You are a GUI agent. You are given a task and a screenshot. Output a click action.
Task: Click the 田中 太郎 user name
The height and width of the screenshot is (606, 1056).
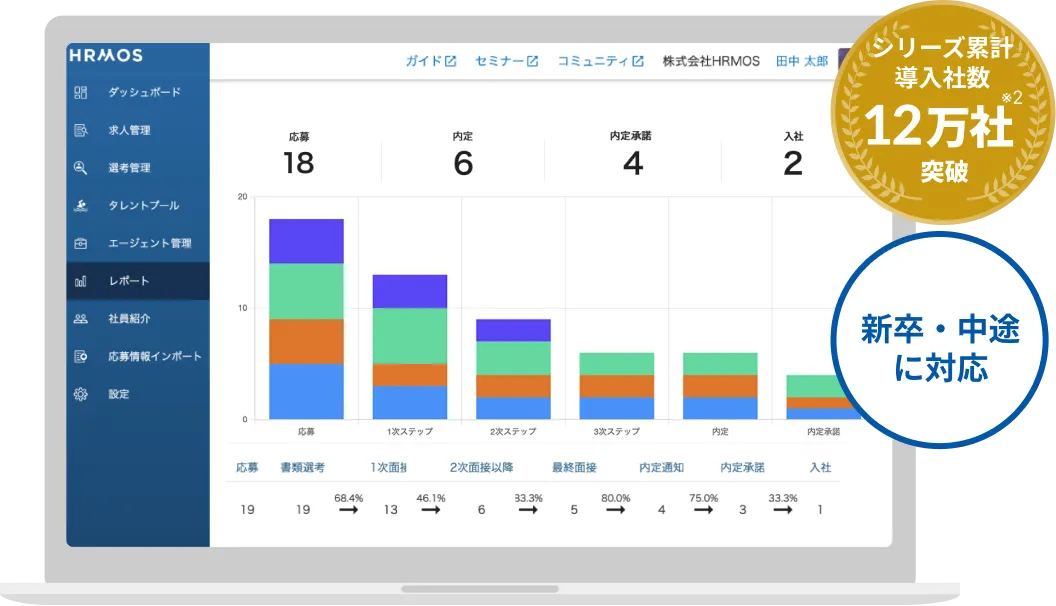[801, 61]
